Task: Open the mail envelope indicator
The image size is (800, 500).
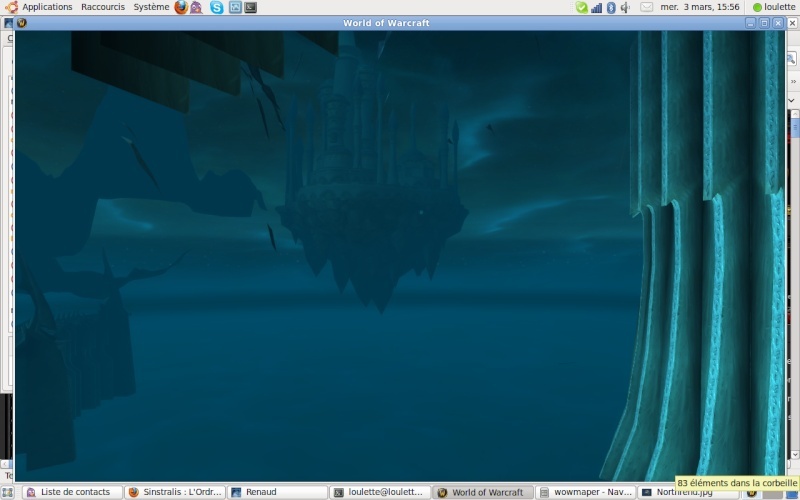Action: pyautogui.click(x=646, y=7)
